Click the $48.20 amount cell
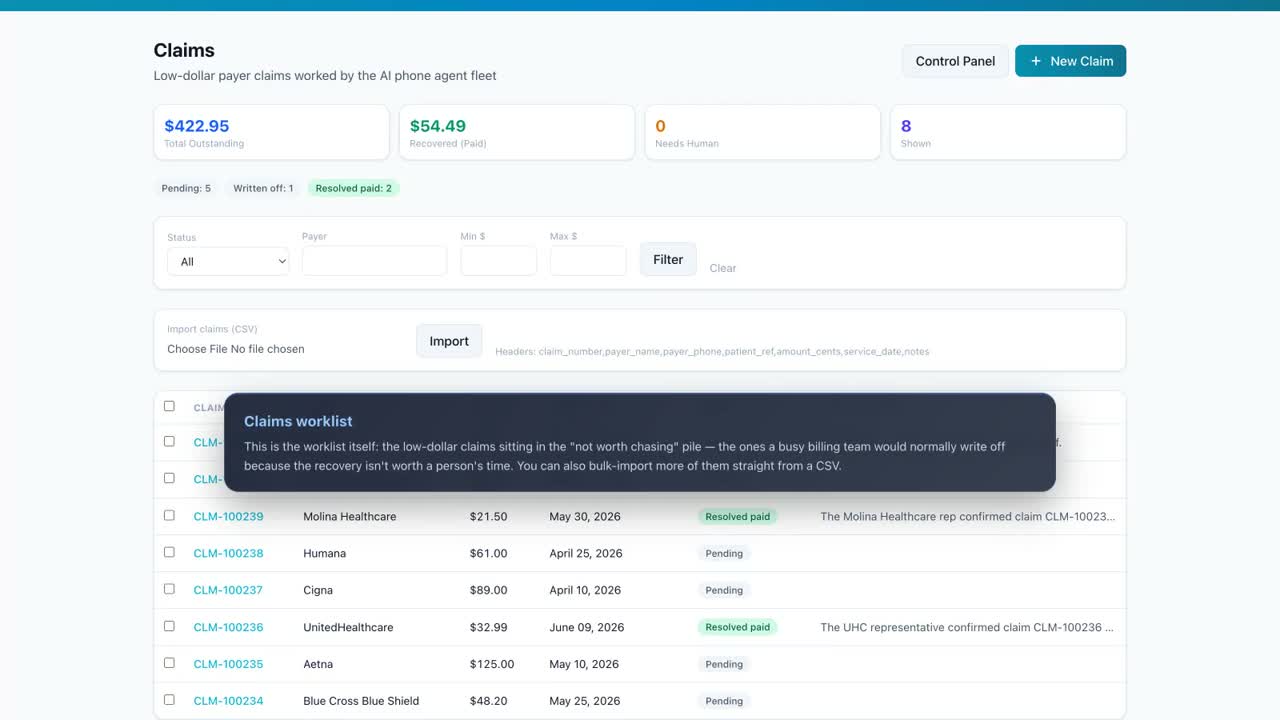 [489, 702]
